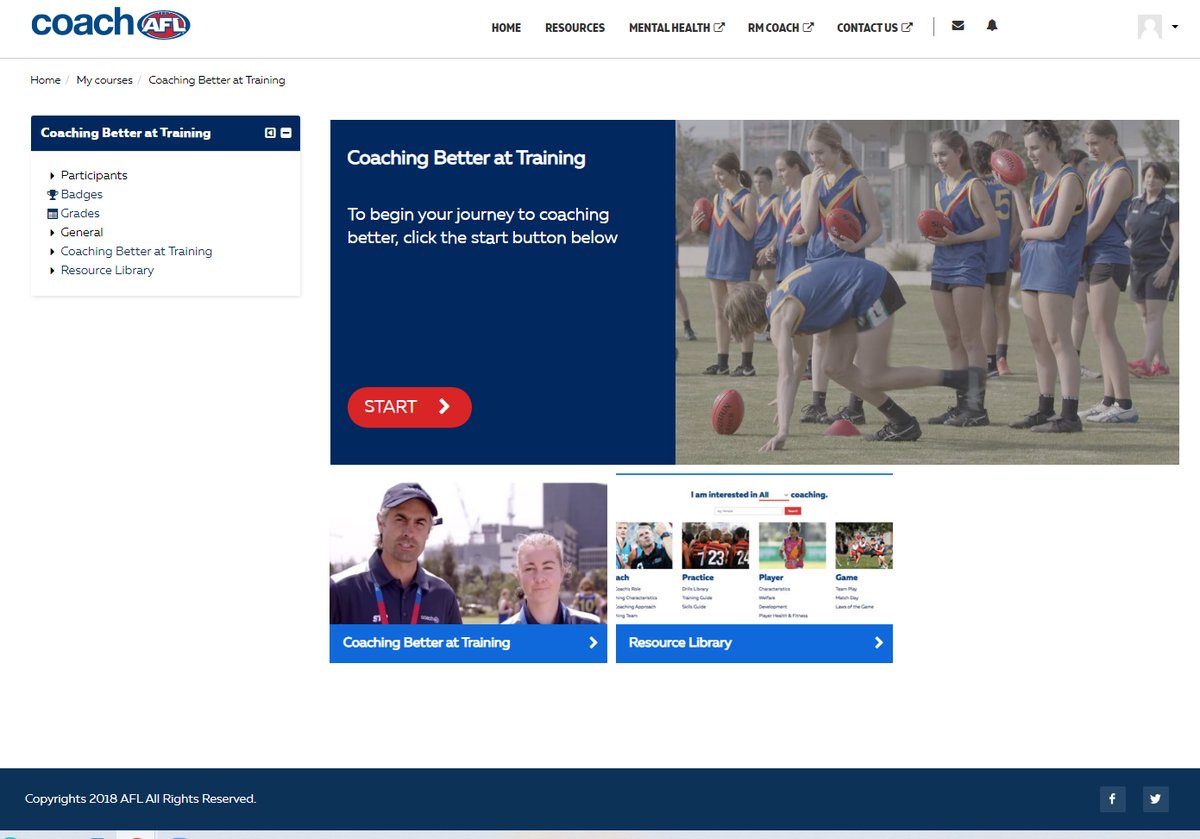Open MENTAL HEALTH external link

[x=676, y=28]
